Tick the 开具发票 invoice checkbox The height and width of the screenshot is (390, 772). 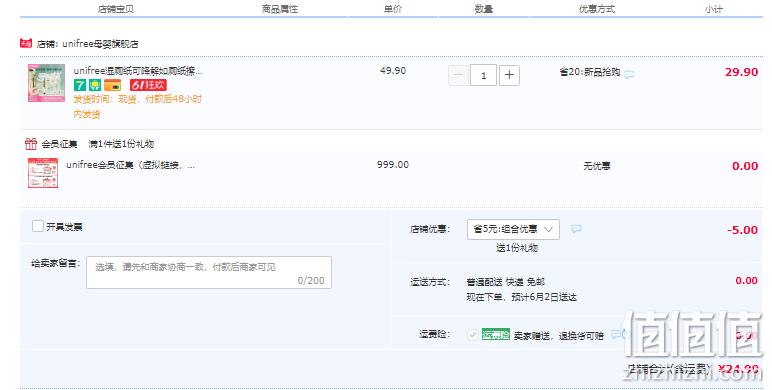tap(38, 226)
